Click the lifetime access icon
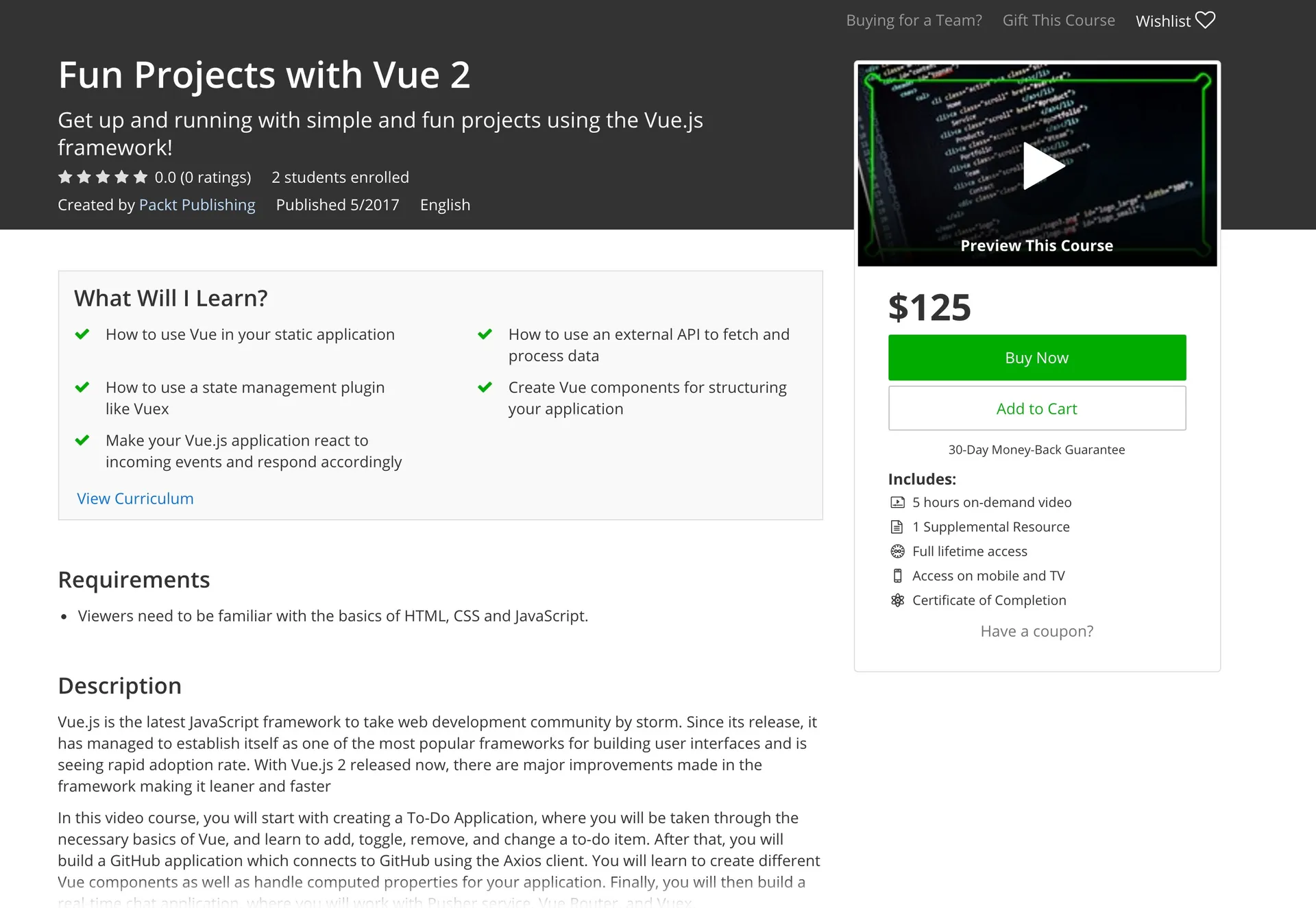 click(x=897, y=552)
